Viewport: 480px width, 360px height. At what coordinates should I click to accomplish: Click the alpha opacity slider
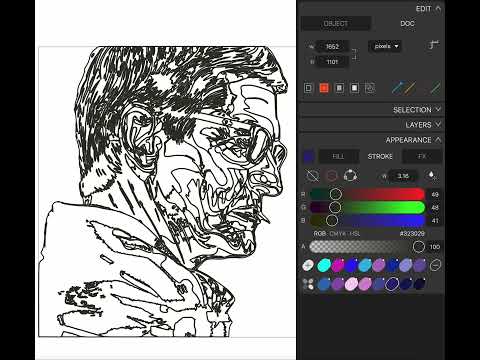367,247
